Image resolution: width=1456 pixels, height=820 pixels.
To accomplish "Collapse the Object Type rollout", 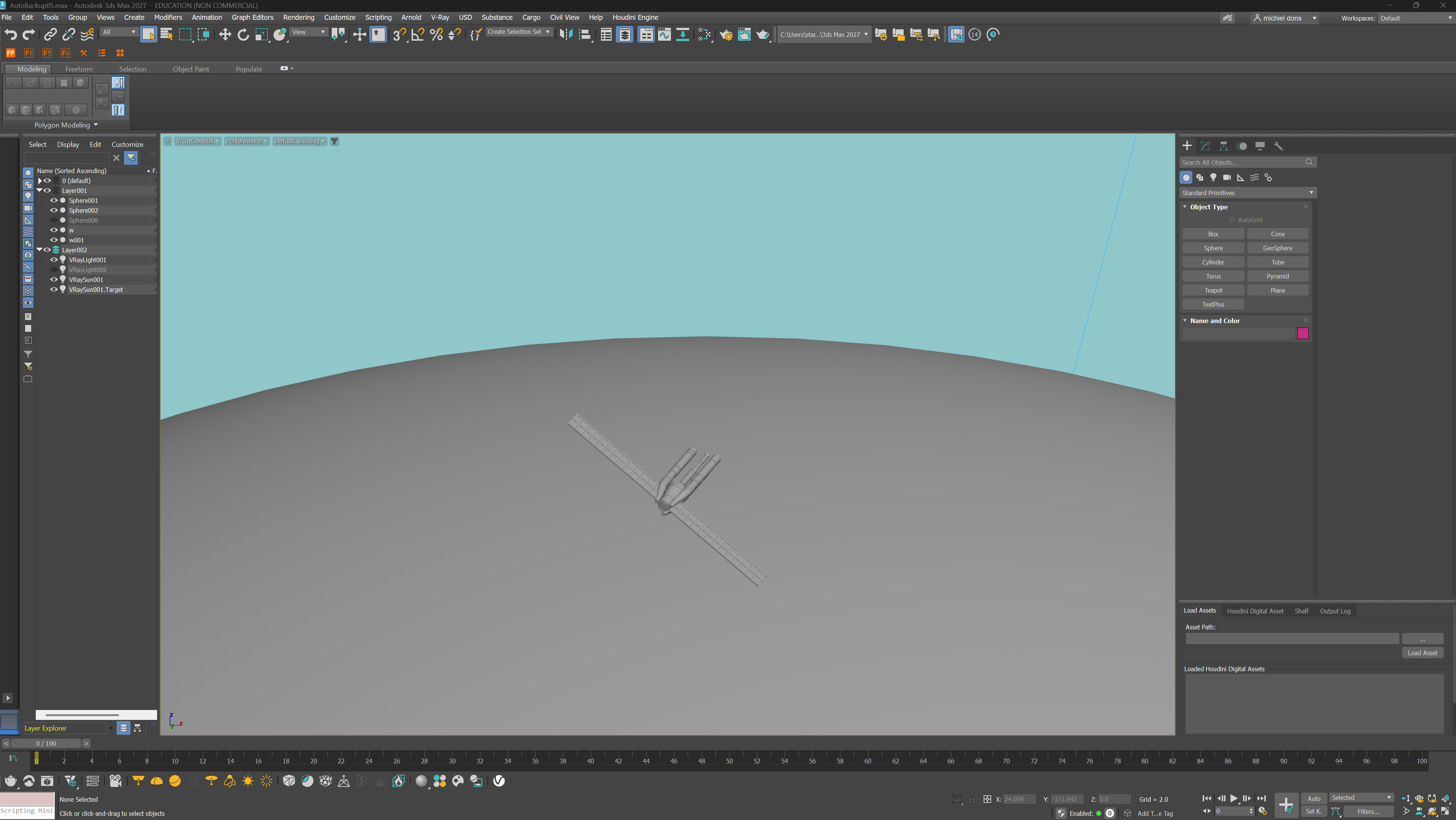I will (x=1185, y=207).
